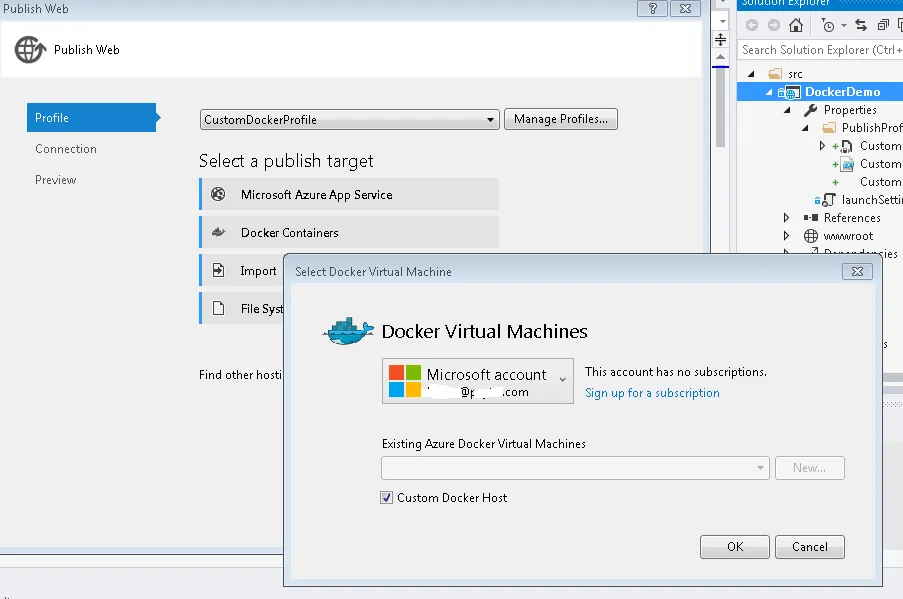This screenshot has width=903, height=599.
Task: Click the Solution Explorer Home icon
Action: [x=796, y=25]
